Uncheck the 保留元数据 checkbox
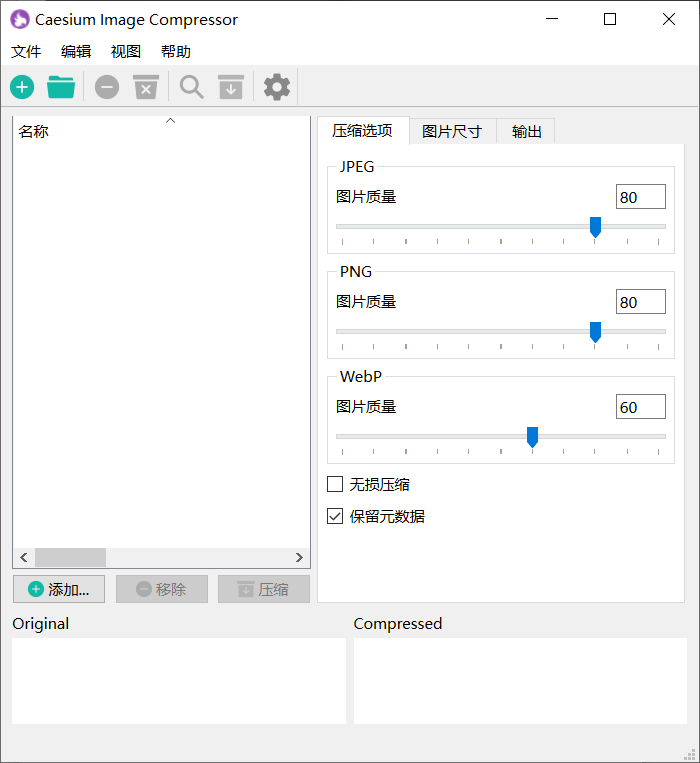 [335, 516]
